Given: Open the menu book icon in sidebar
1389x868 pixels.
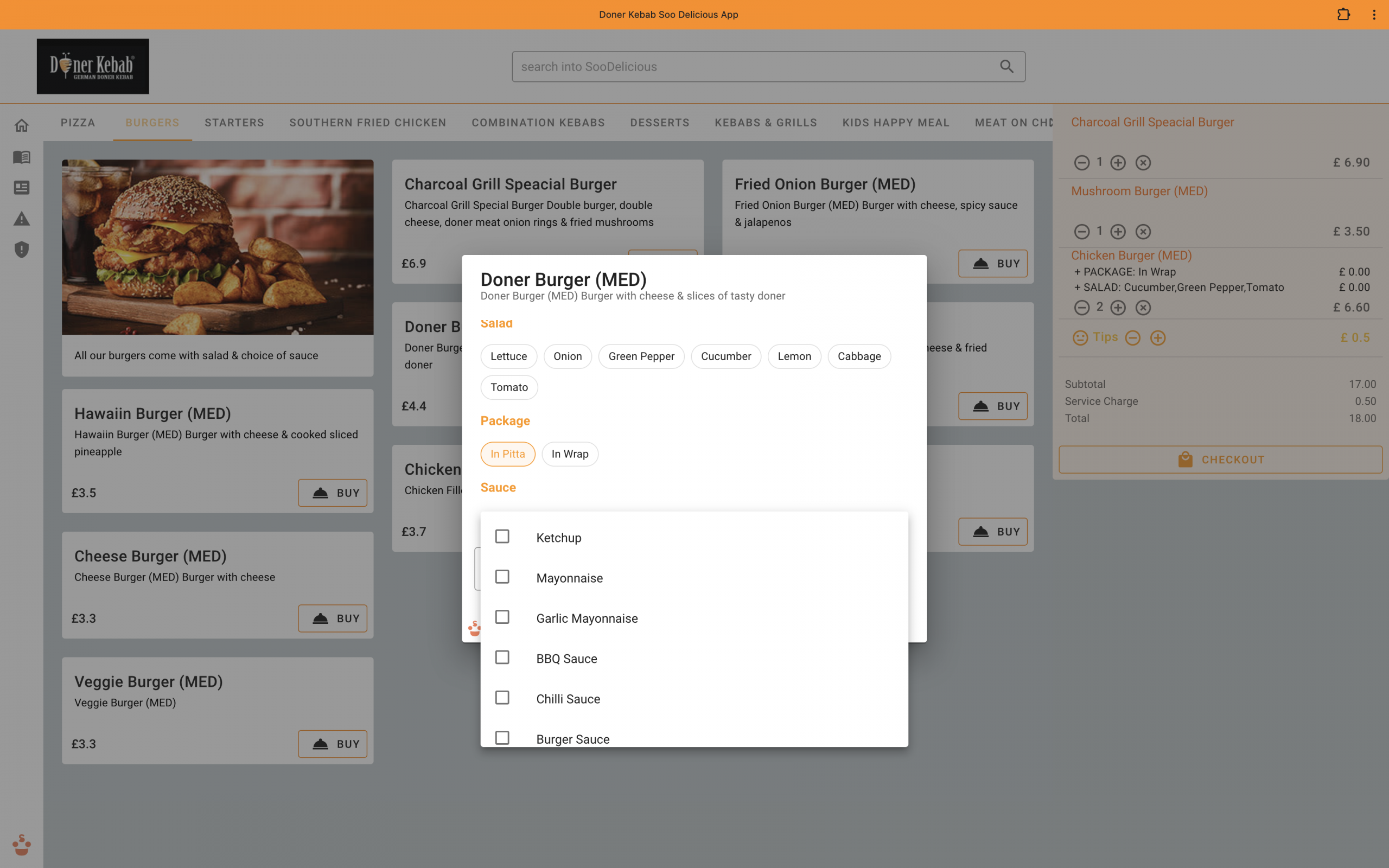Looking at the screenshot, I should tap(22, 157).
